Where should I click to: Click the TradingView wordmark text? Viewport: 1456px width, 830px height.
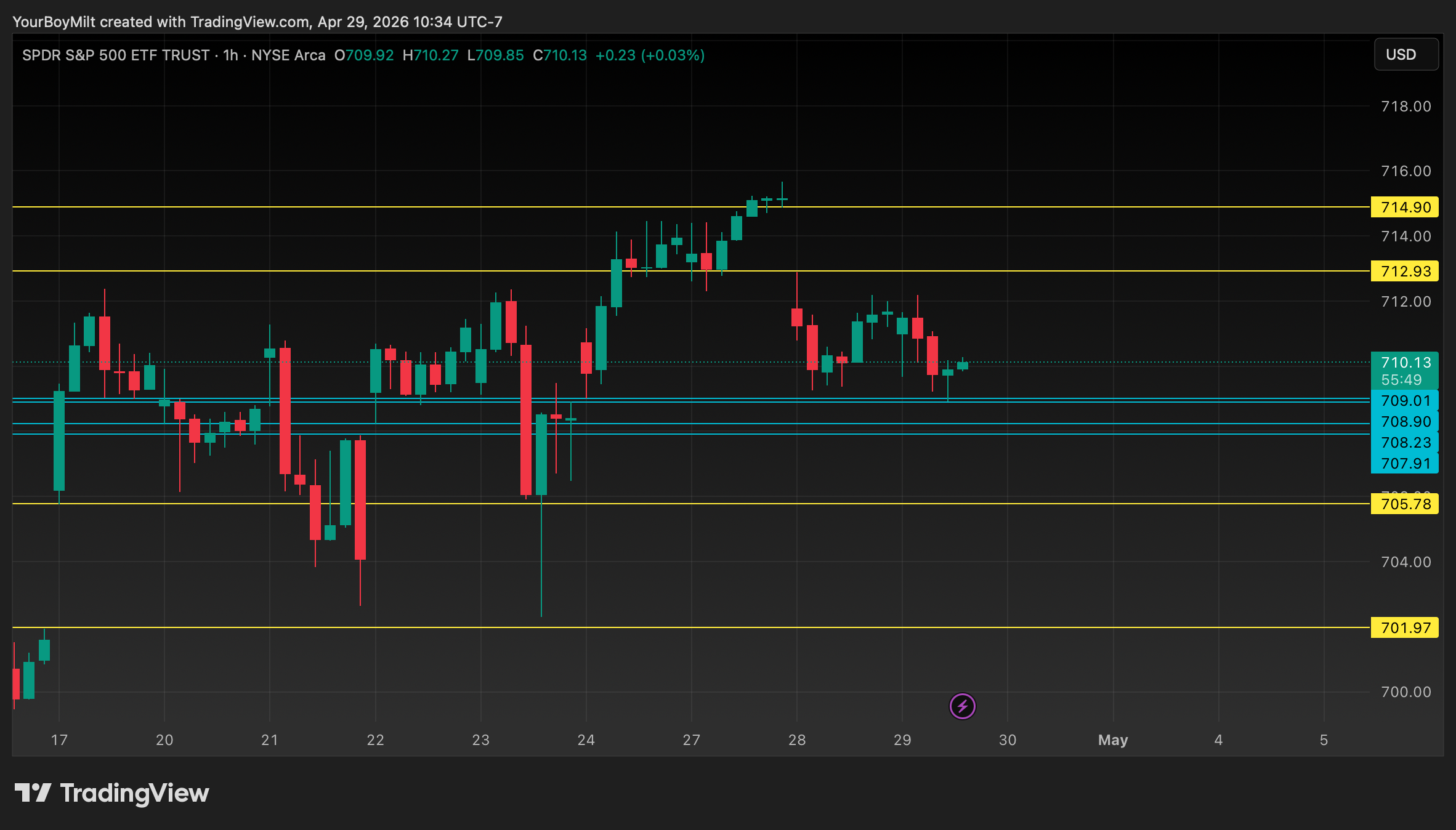pyautogui.click(x=134, y=793)
